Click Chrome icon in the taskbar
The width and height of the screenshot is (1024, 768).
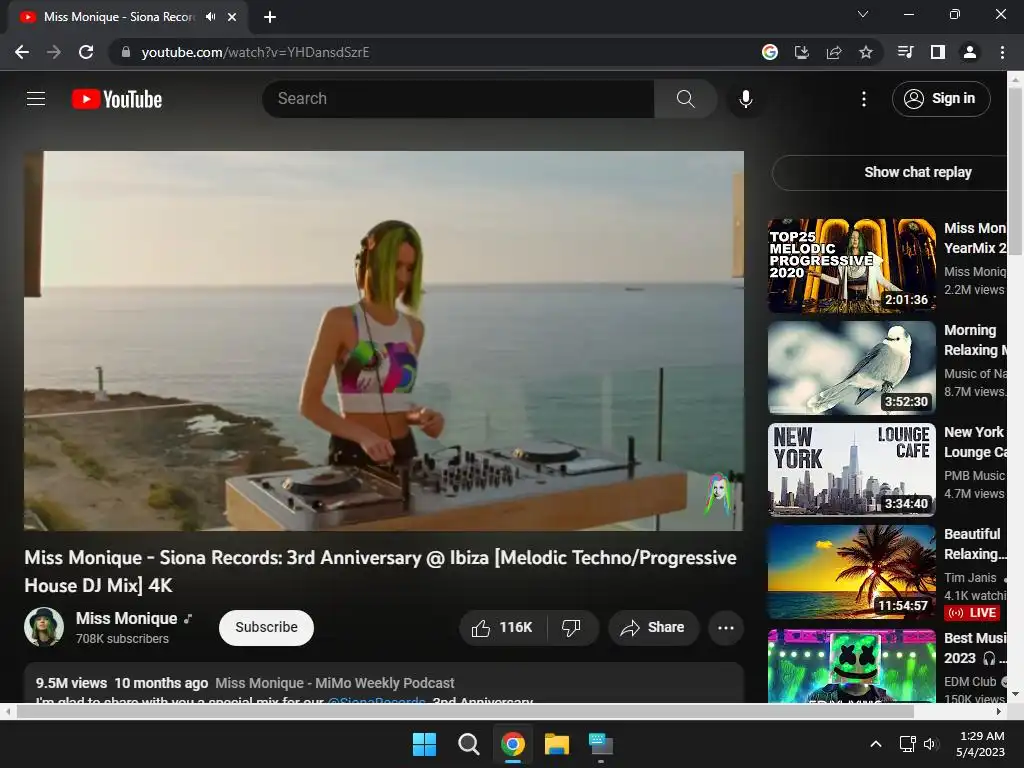[x=513, y=744]
